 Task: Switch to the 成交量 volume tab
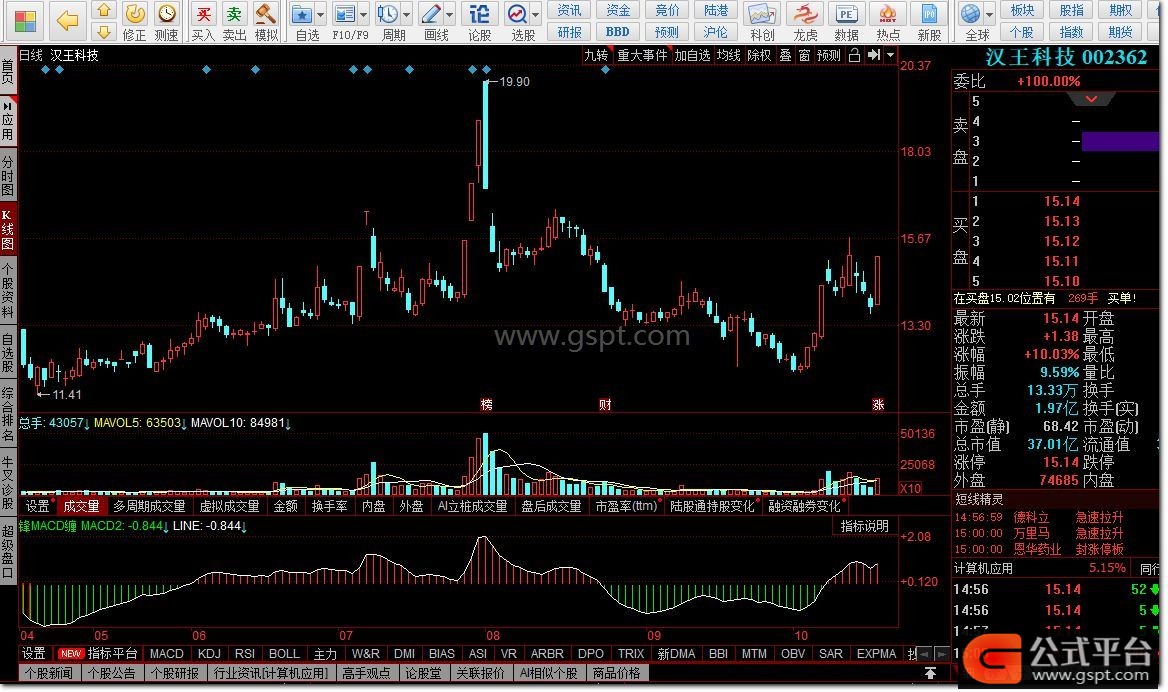(x=81, y=507)
